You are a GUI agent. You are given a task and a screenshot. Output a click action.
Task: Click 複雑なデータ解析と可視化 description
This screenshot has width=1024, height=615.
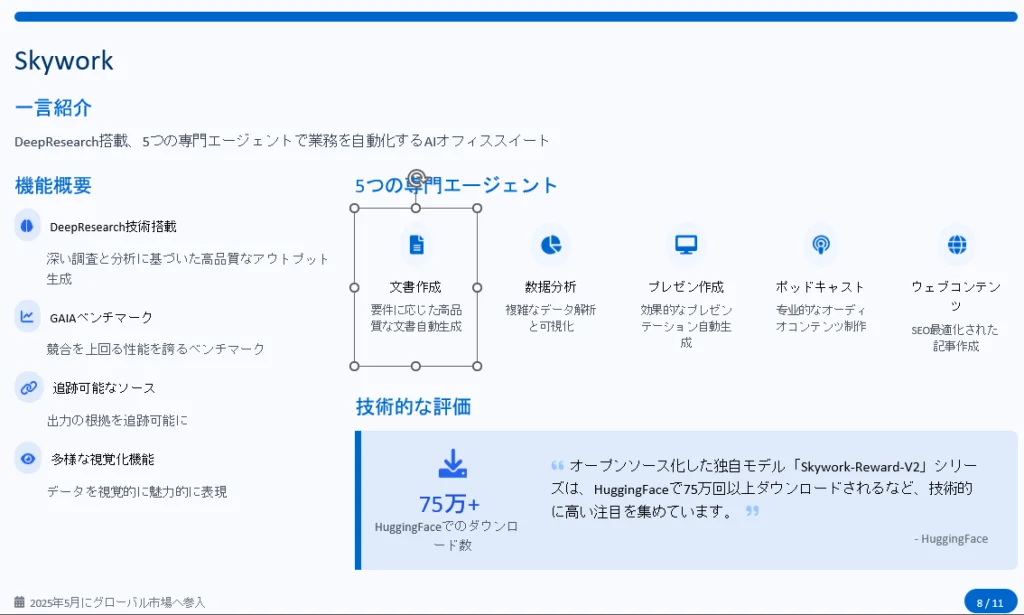551,318
